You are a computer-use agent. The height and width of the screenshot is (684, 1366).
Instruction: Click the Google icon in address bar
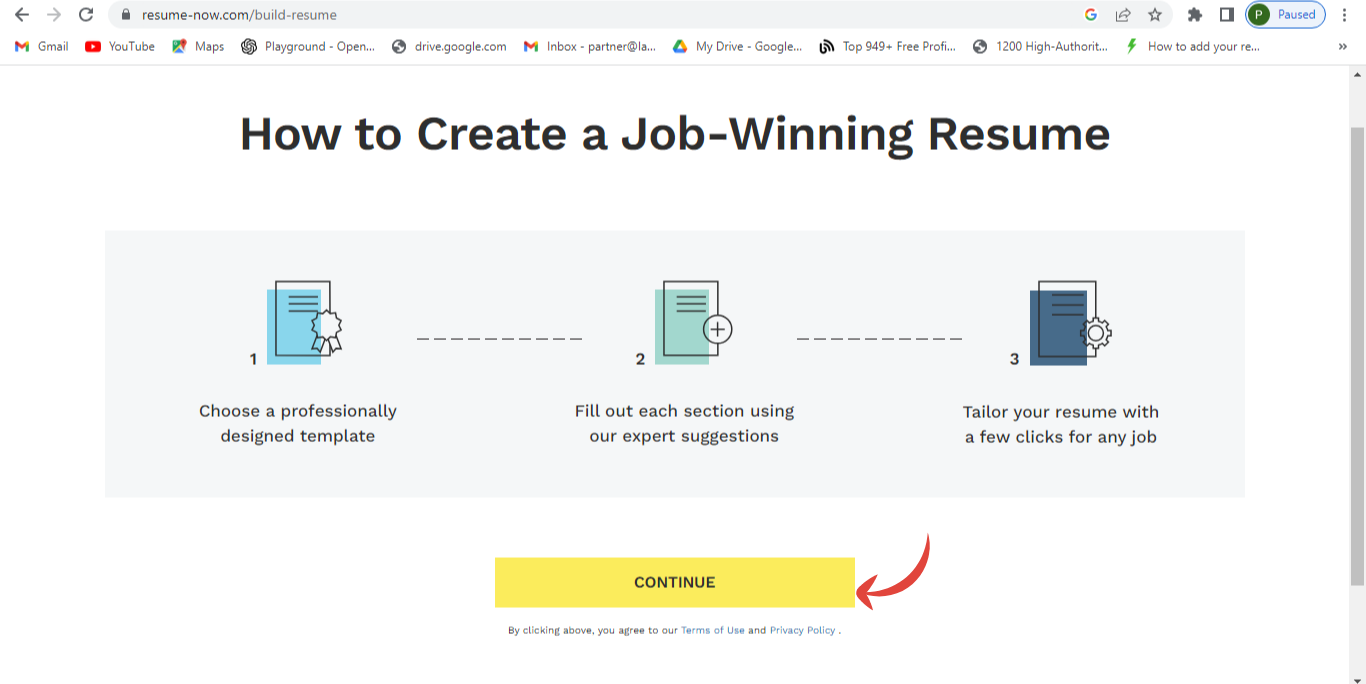point(1091,15)
